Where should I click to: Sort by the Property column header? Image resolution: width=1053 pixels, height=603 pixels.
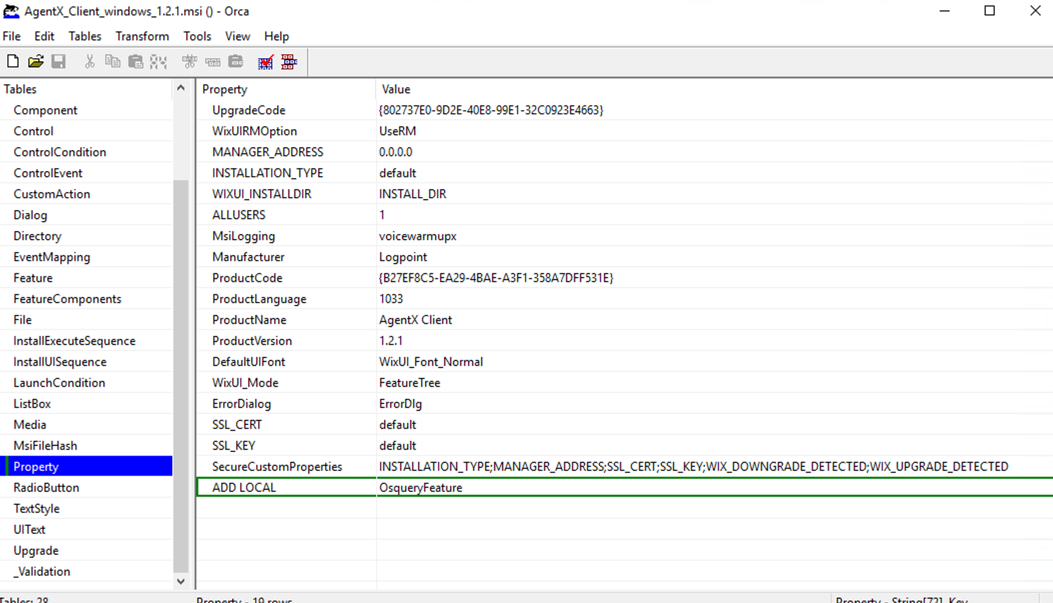pyautogui.click(x=285, y=89)
